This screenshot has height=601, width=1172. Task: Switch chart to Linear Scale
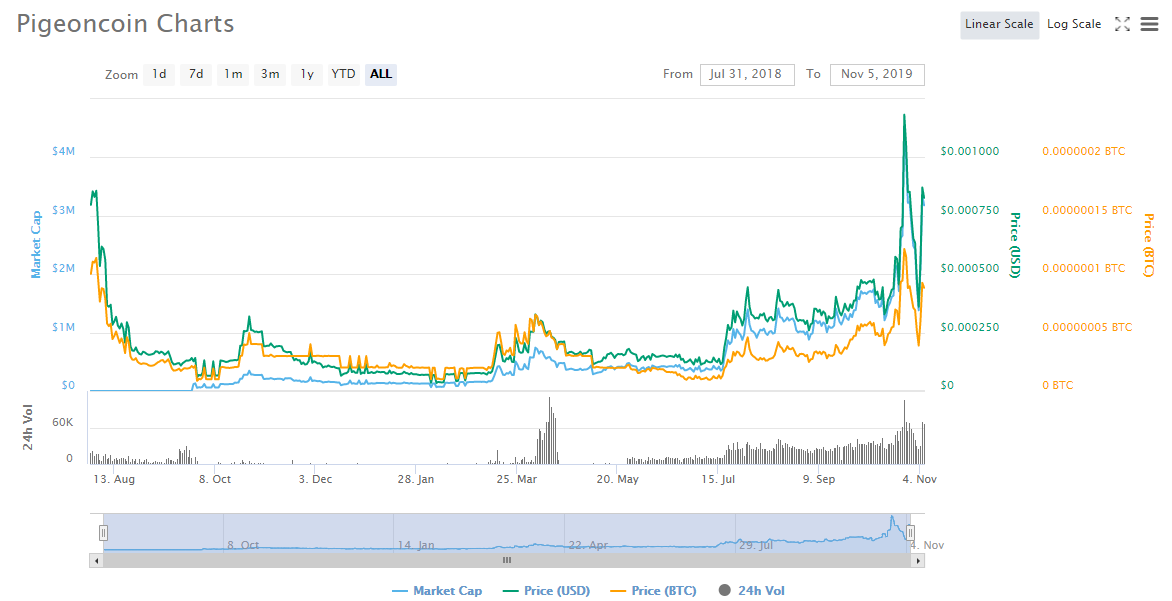click(999, 25)
